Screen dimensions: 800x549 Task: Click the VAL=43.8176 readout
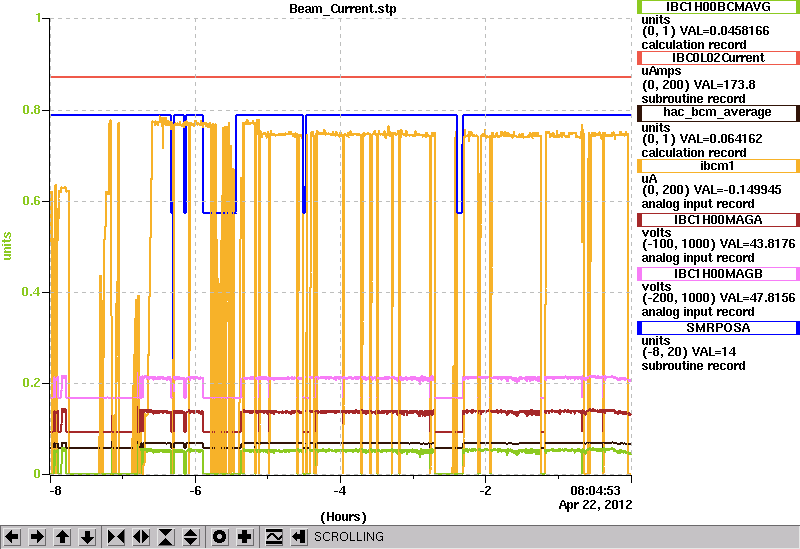click(758, 244)
